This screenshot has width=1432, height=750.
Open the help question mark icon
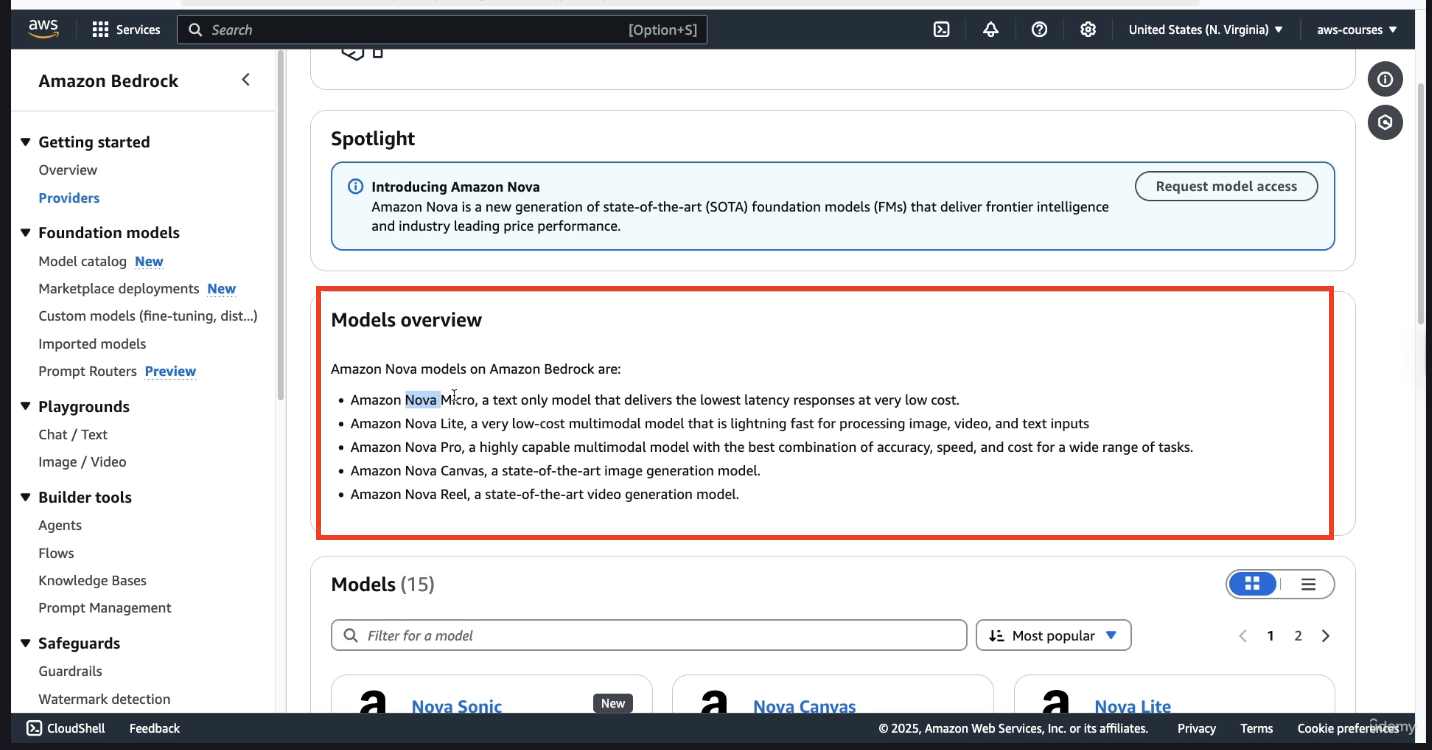point(1039,30)
